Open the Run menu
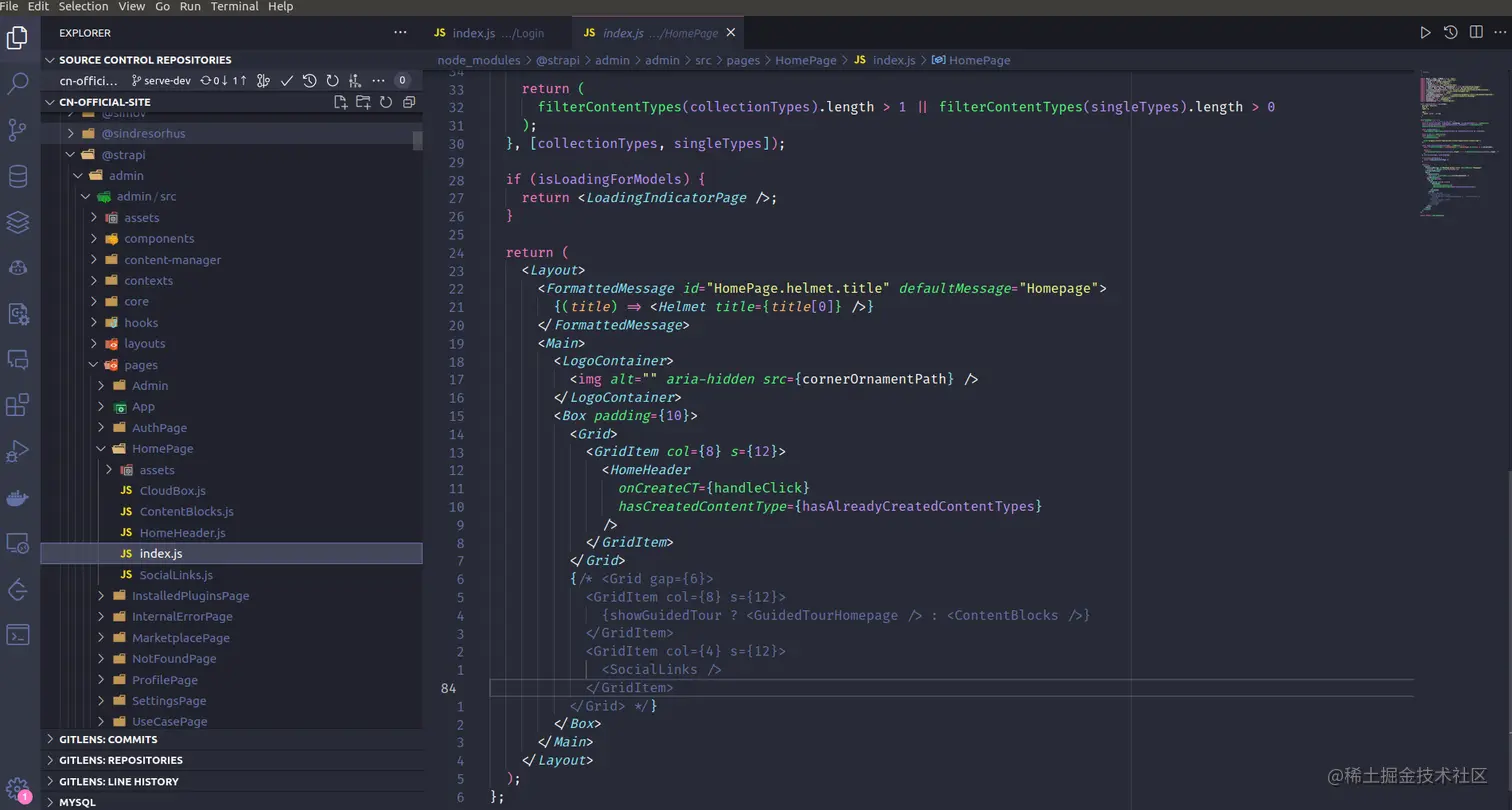Screen dimensions: 1512x810 tap(190, 6)
